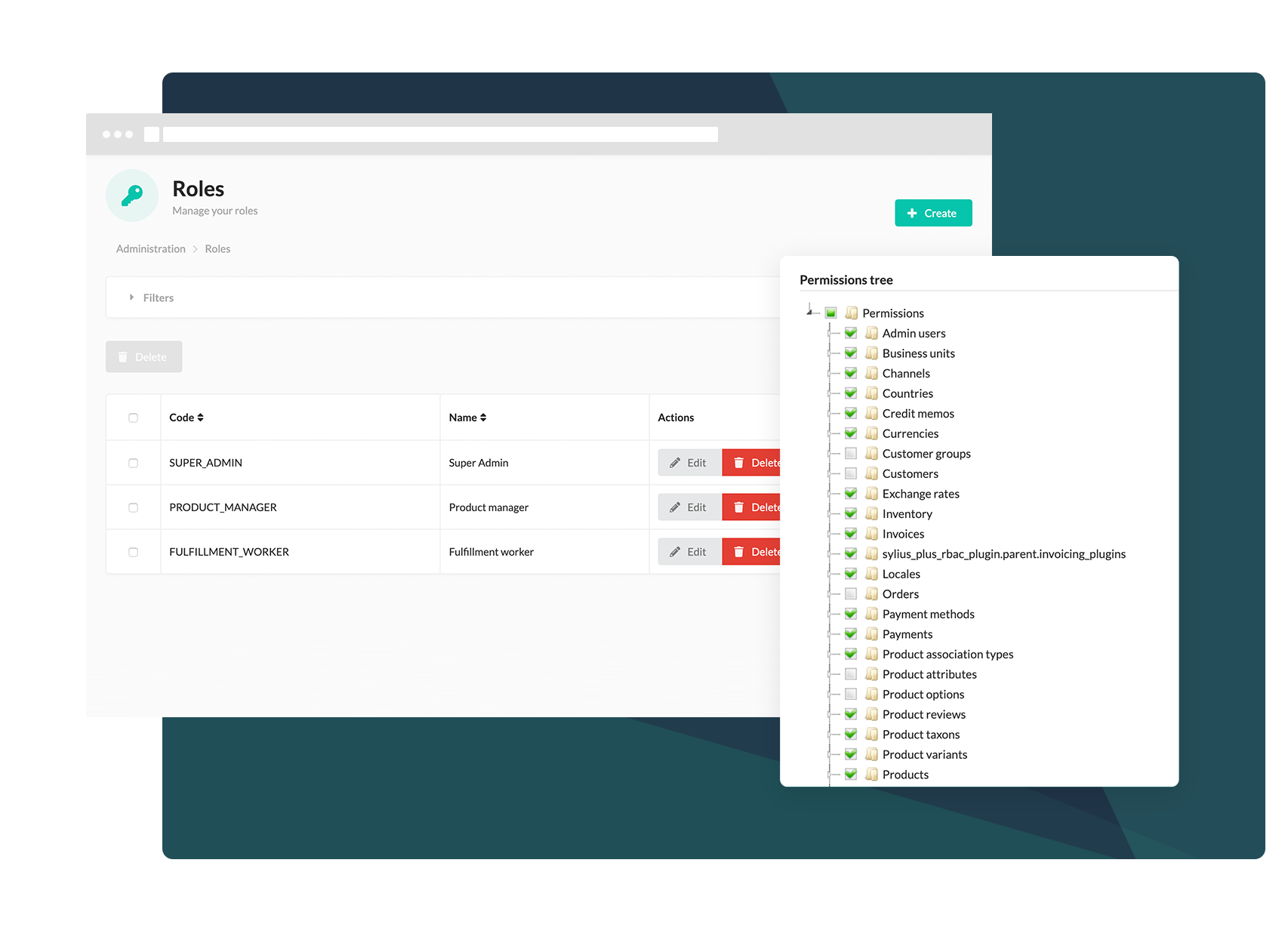Viewport: 1288px width, 946px height.
Task: Select the Orders tree item
Action: click(900, 594)
